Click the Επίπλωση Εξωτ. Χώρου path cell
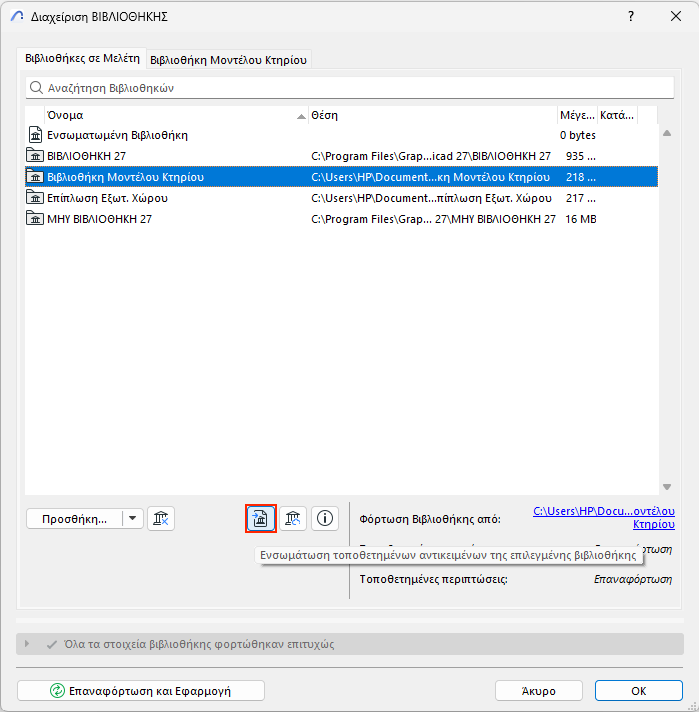 [x=431, y=198]
